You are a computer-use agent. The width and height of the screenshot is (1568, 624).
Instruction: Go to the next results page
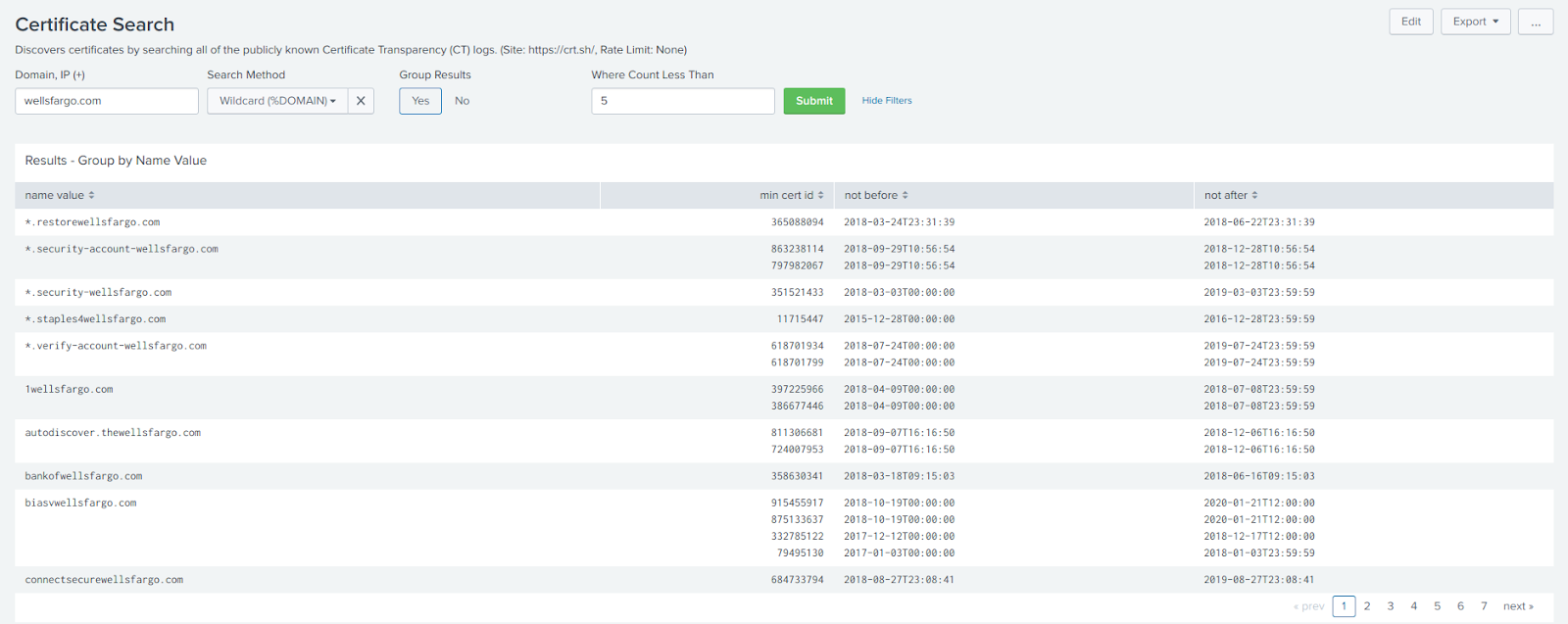[x=1518, y=606]
